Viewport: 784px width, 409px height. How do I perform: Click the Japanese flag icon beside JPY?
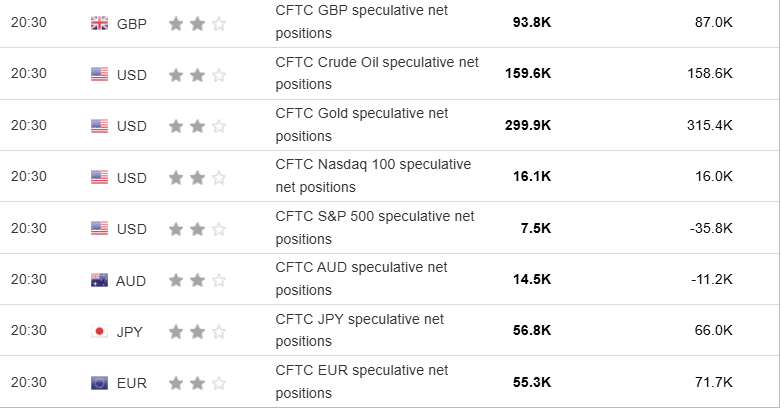99,332
